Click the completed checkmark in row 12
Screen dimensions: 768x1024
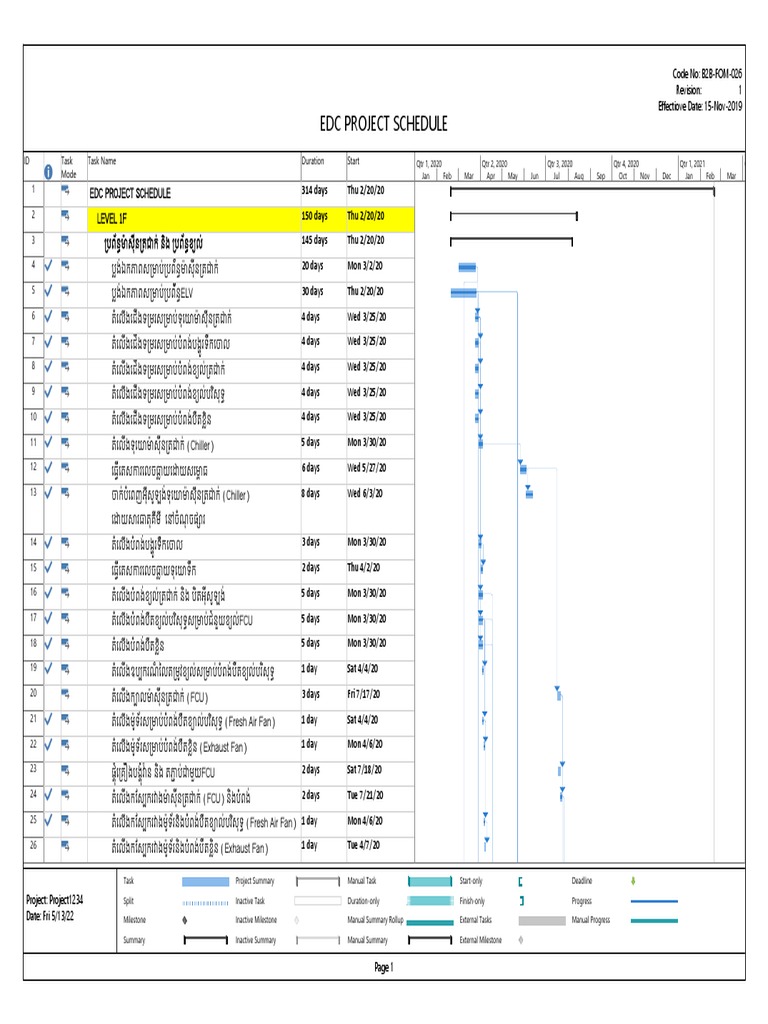click(x=48, y=468)
